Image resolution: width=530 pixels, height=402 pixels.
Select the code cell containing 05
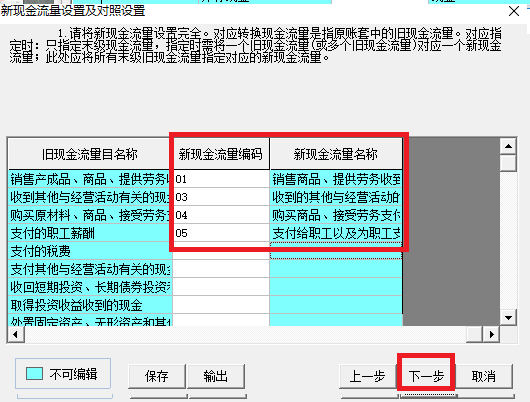[221, 233]
